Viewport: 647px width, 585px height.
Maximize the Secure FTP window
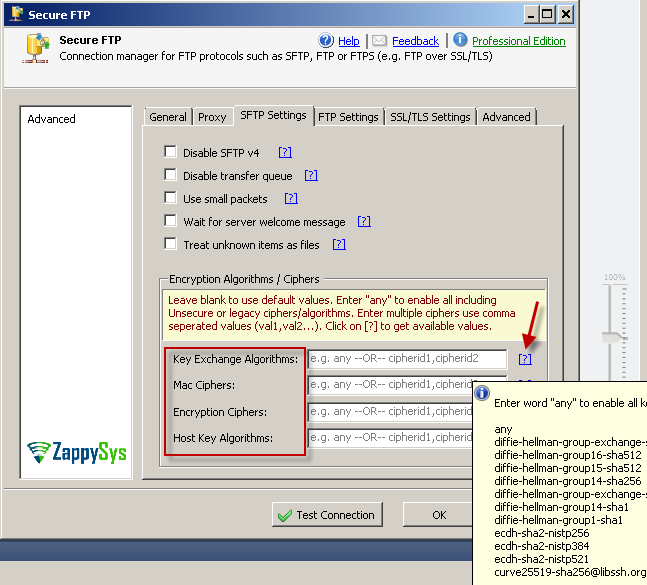click(548, 15)
